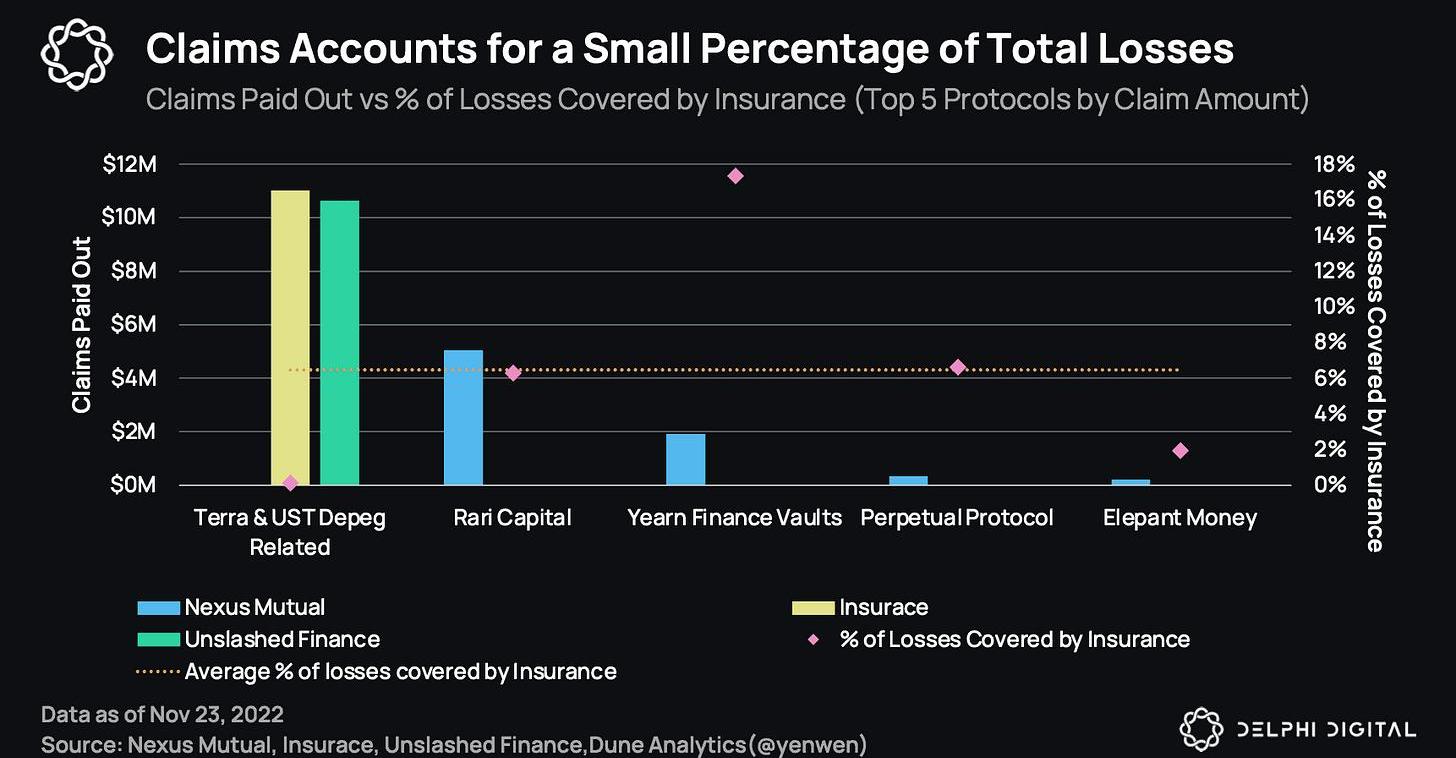Click the Elepant Money axis label

tap(1180, 518)
